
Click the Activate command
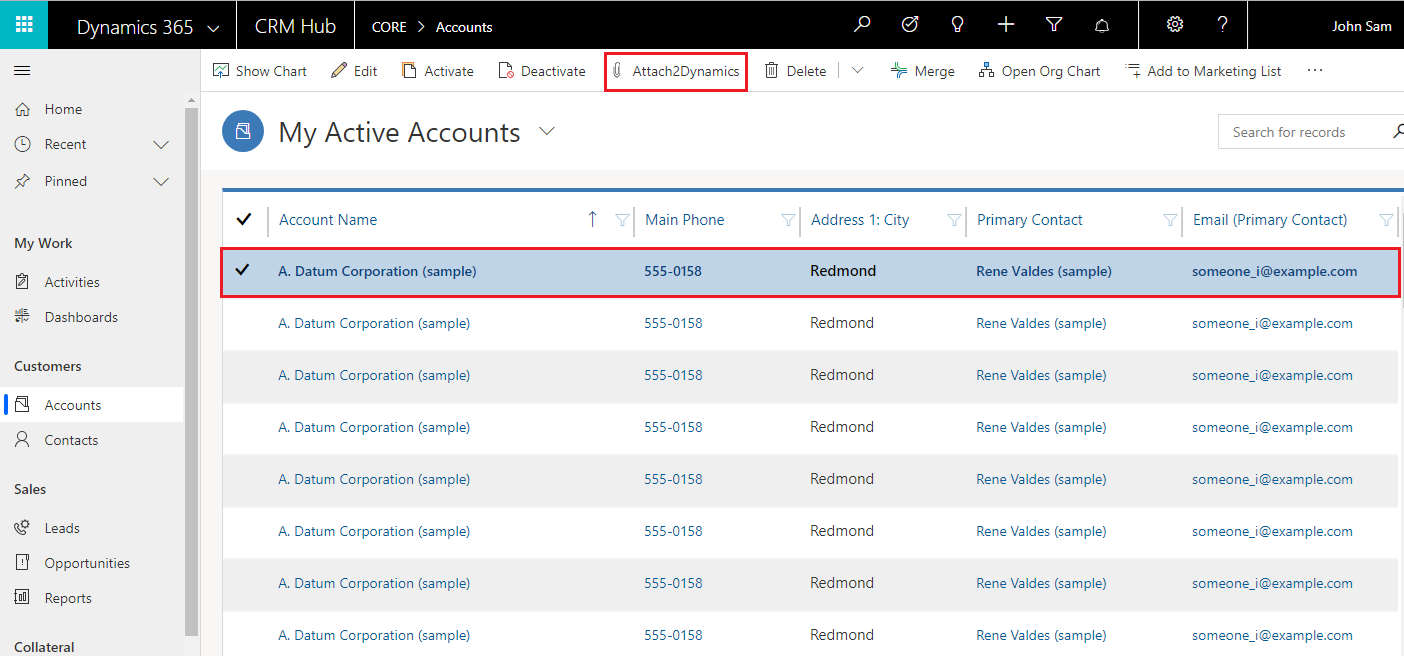(x=438, y=71)
